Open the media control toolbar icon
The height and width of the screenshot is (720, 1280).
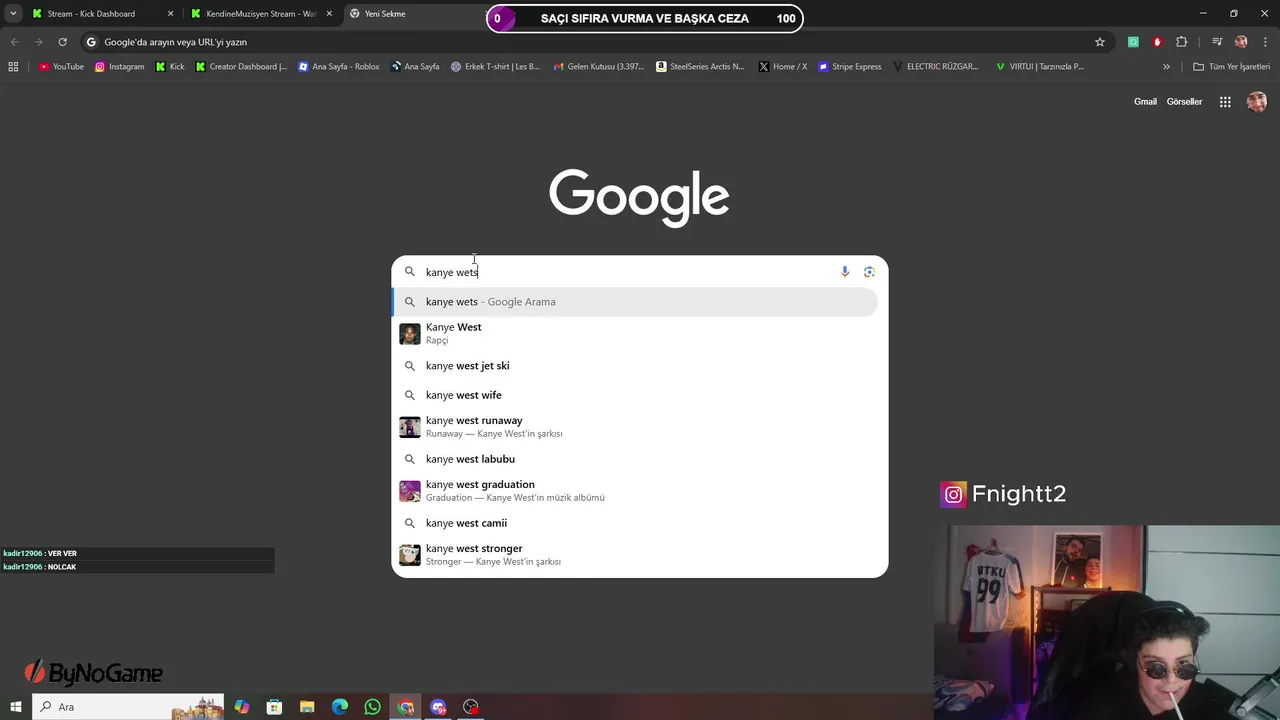coord(1217,42)
